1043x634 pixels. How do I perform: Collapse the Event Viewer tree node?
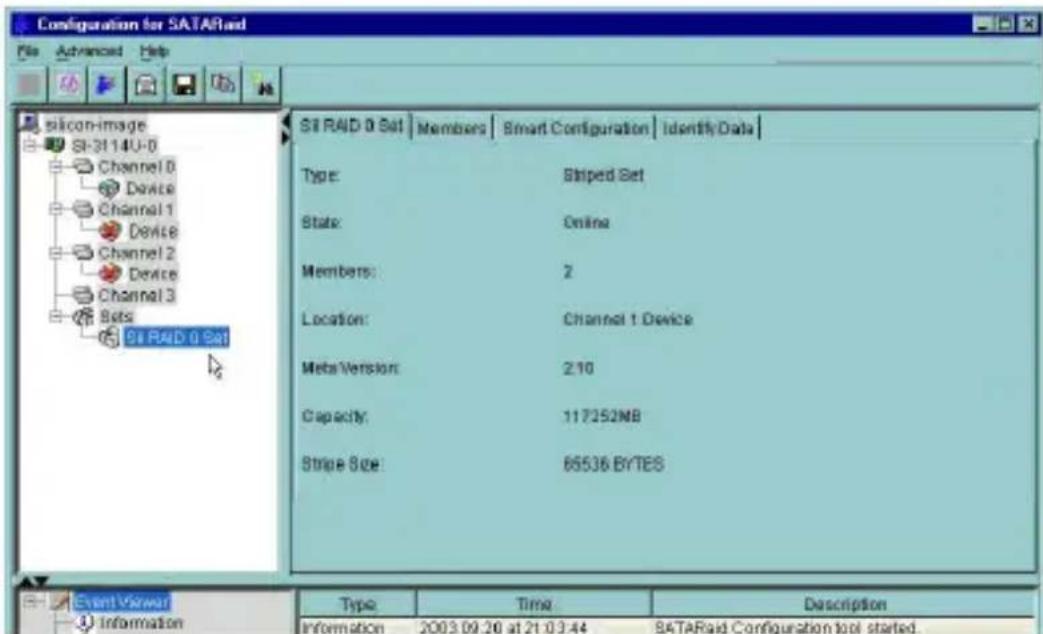coord(30,601)
